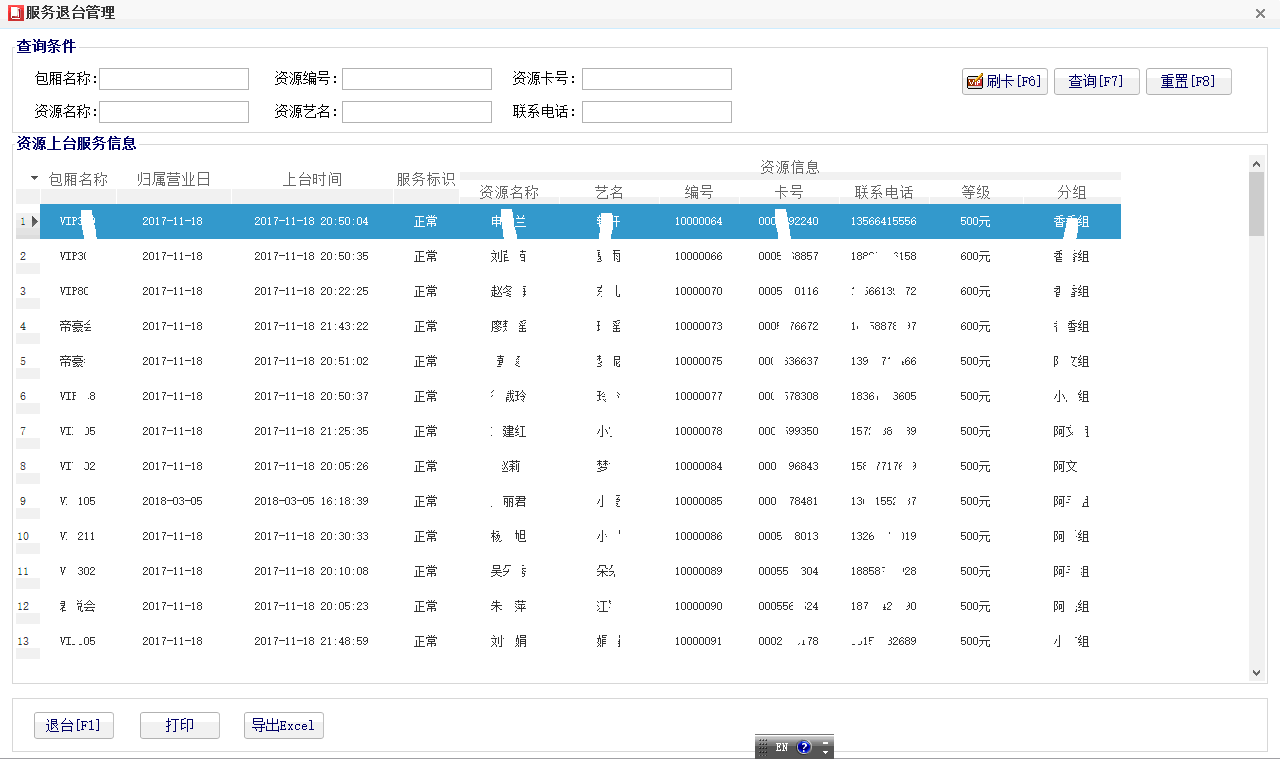Focus the 资源名称 input field

pyautogui.click(x=174, y=112)
